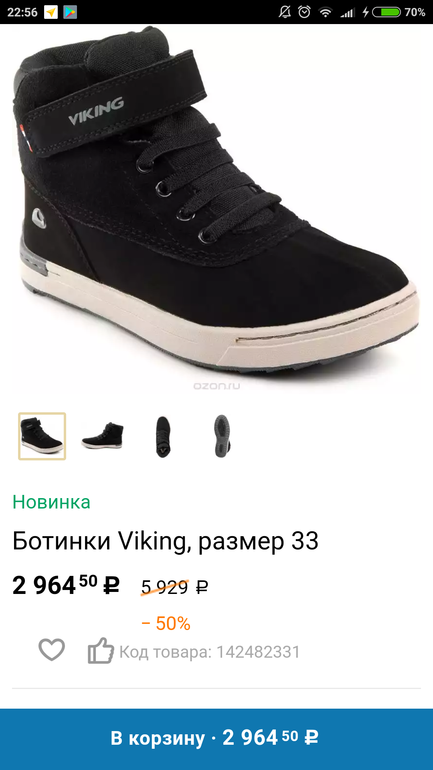Tap the Google Play status bar icon
433x770 pixels.
[x=70, y=12]
